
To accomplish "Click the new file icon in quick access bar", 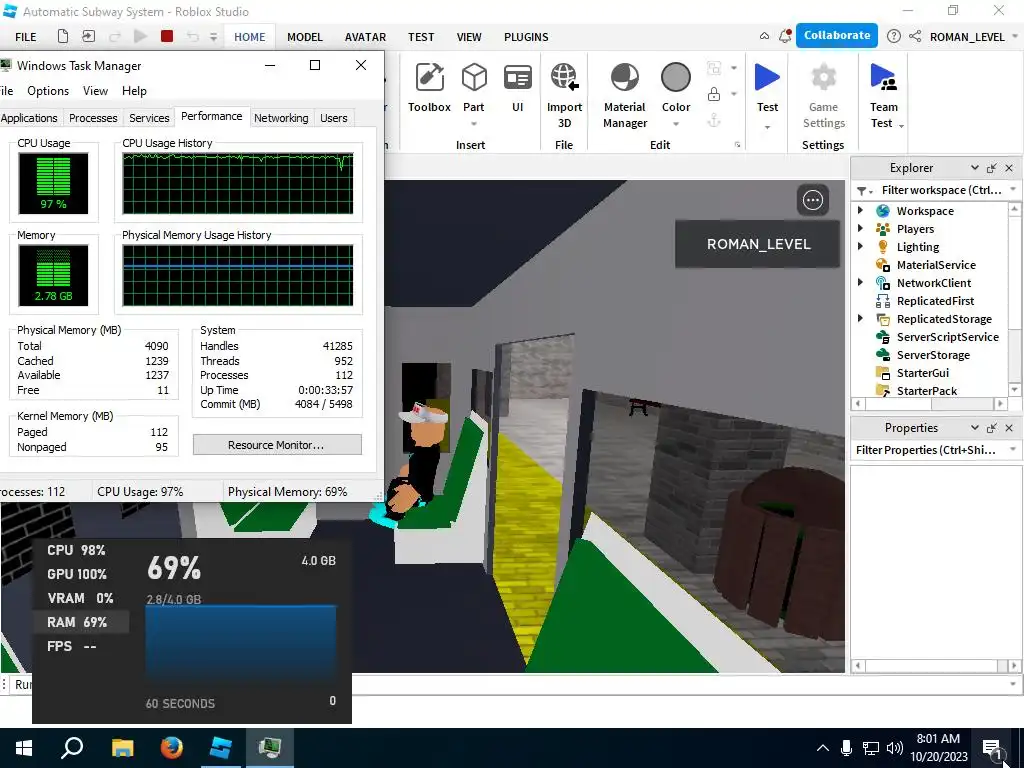I will 63,37.
